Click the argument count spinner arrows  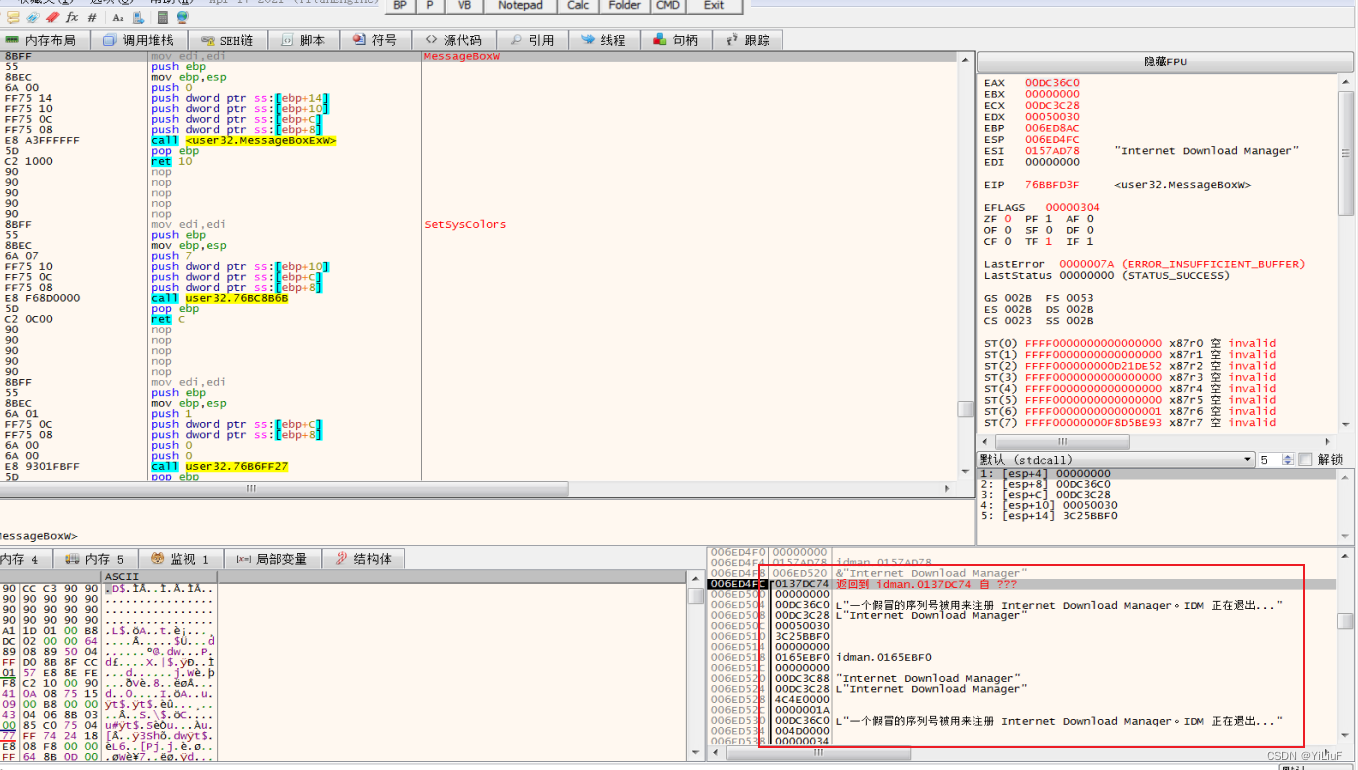pos(1287,459)
